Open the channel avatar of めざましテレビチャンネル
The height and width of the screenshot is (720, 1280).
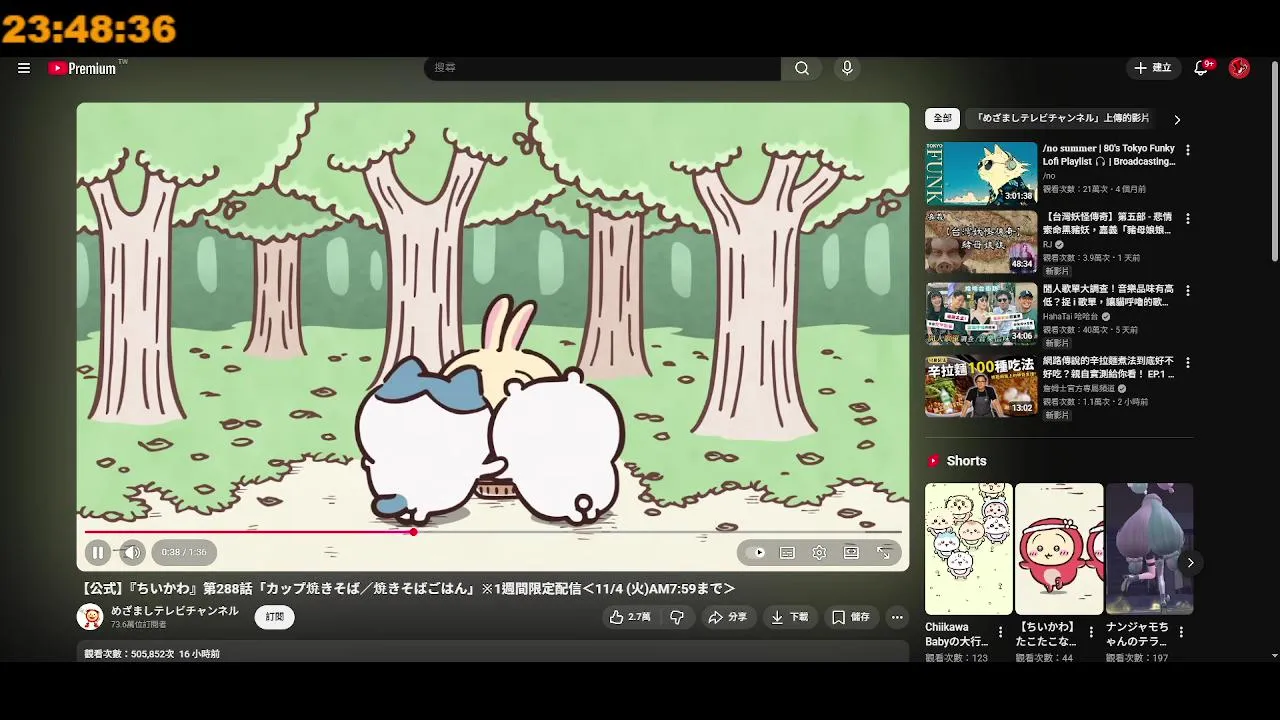coord(90,617)
